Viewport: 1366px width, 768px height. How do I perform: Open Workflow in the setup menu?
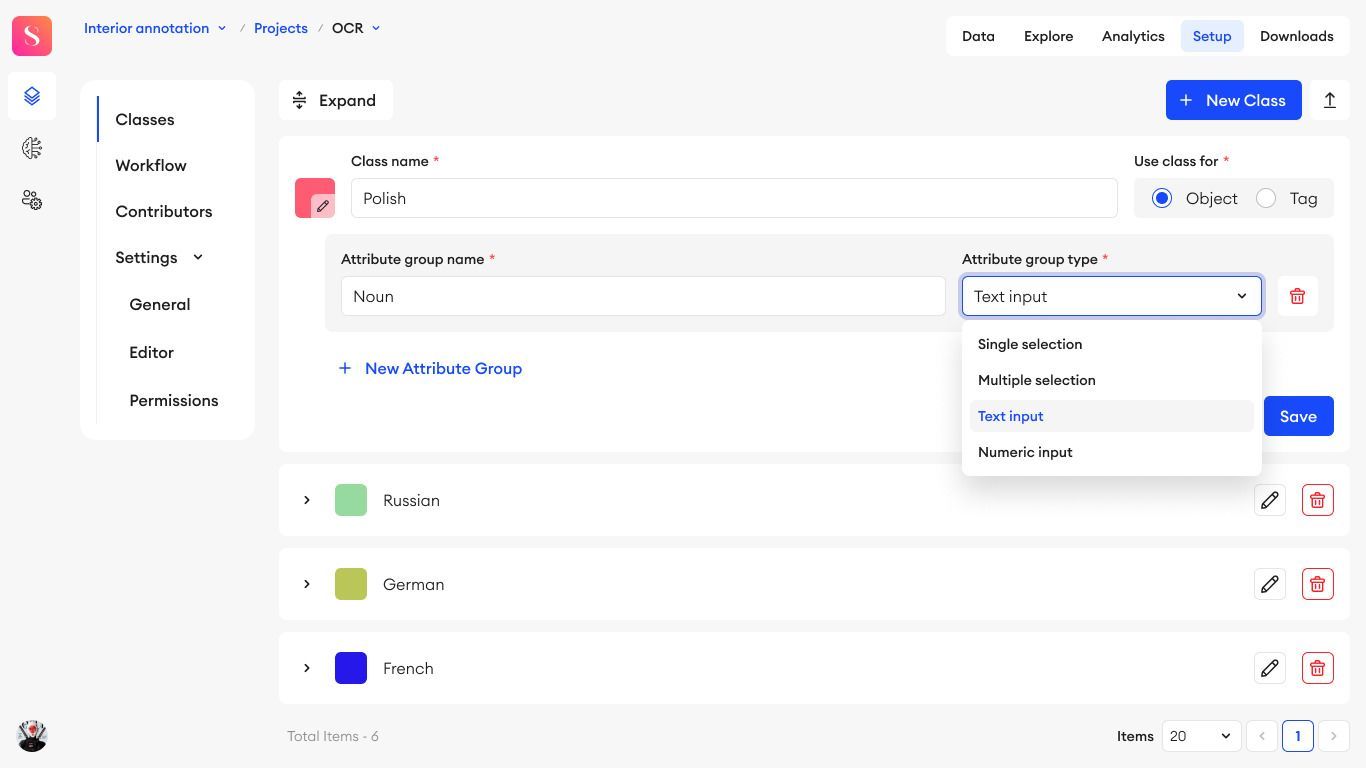pyautogui.click(x=151, y=165)
